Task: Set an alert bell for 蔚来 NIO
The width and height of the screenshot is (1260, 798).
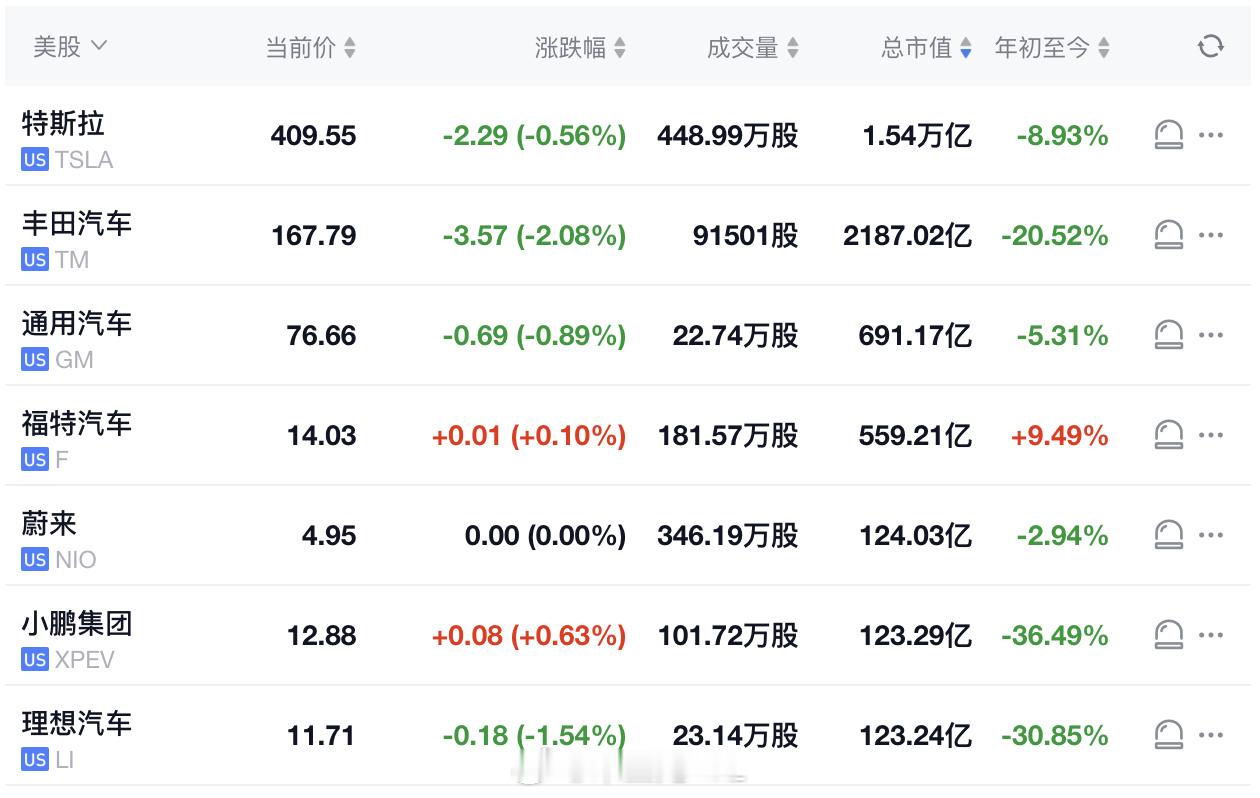Action: [x=1168, y=535]
